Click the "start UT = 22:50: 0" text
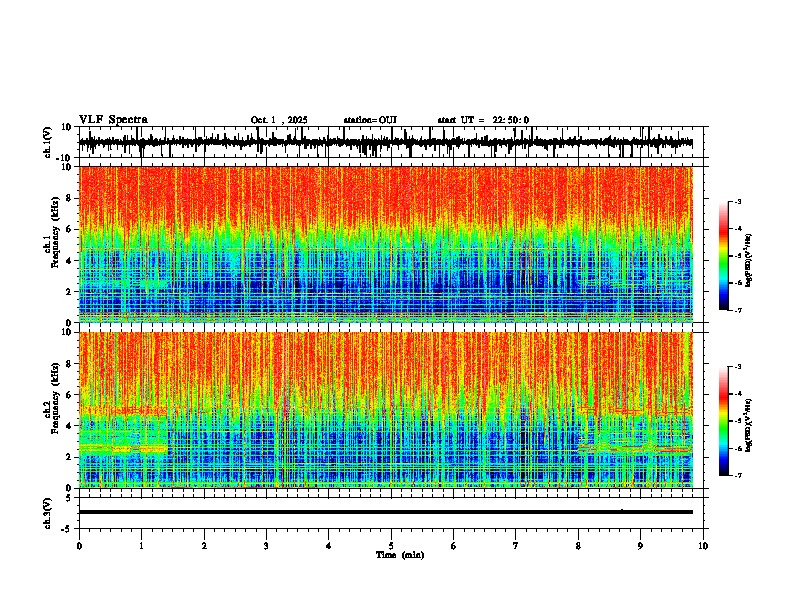 483,120
